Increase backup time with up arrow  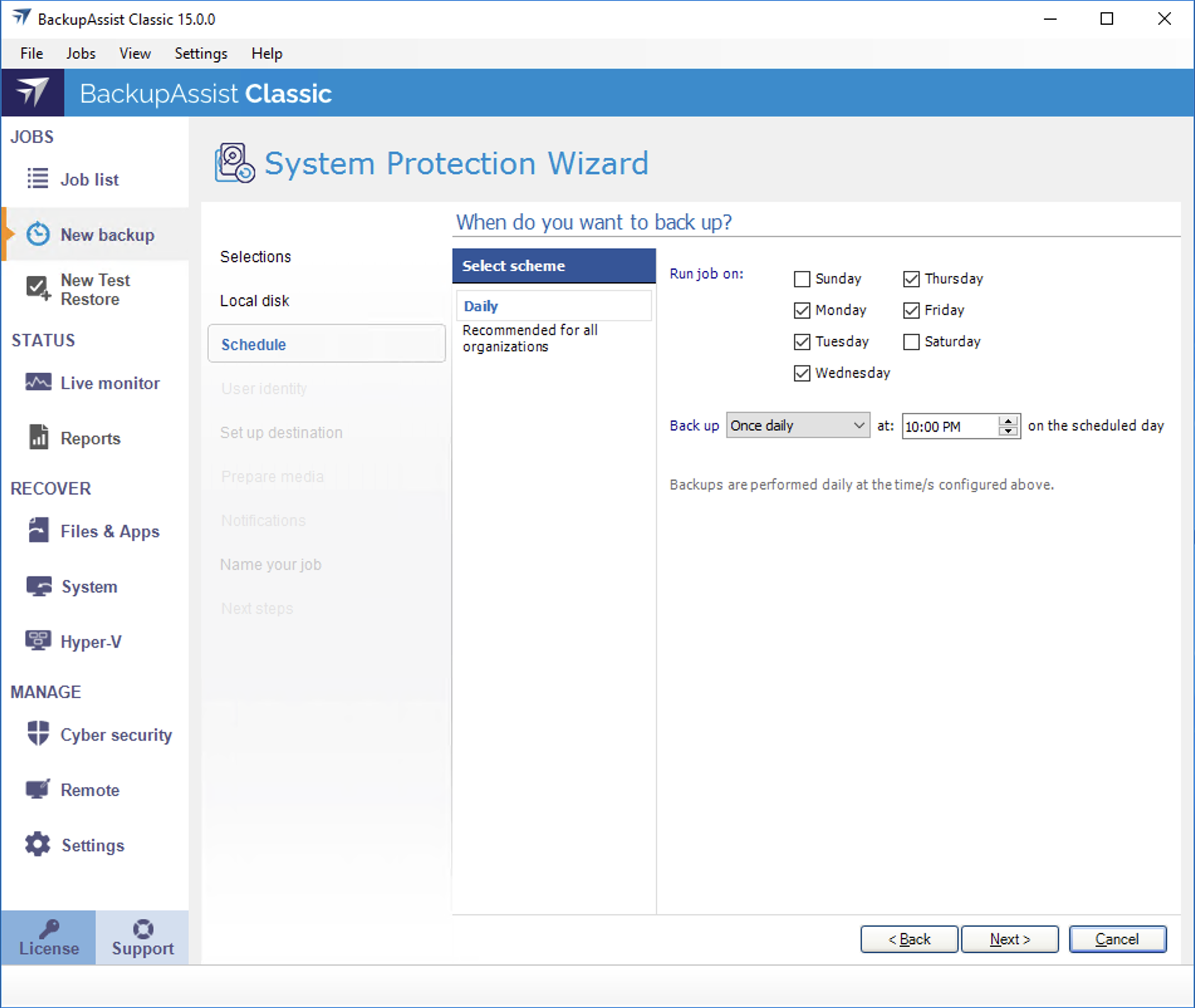tap(1008, 420)
